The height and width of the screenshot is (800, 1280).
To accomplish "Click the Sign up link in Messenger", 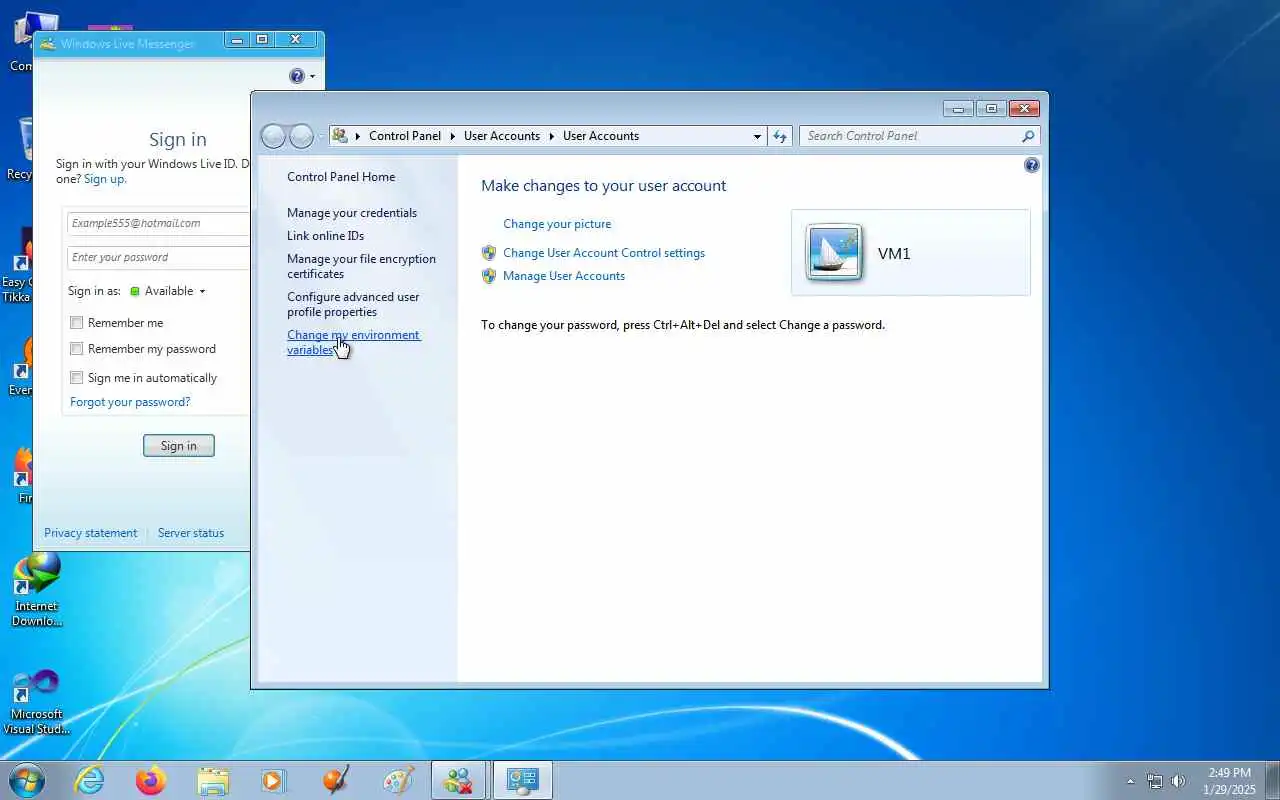I will pyautogui.click(x=105, y=179).
